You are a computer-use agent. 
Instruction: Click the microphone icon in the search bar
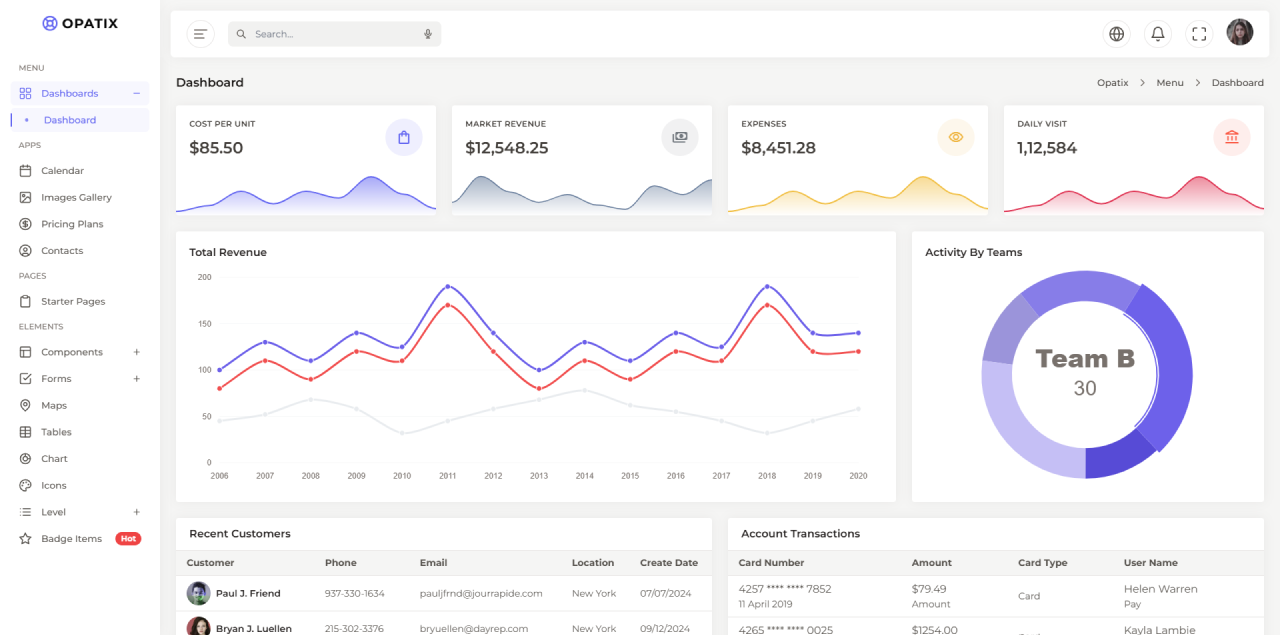(428, 33)
